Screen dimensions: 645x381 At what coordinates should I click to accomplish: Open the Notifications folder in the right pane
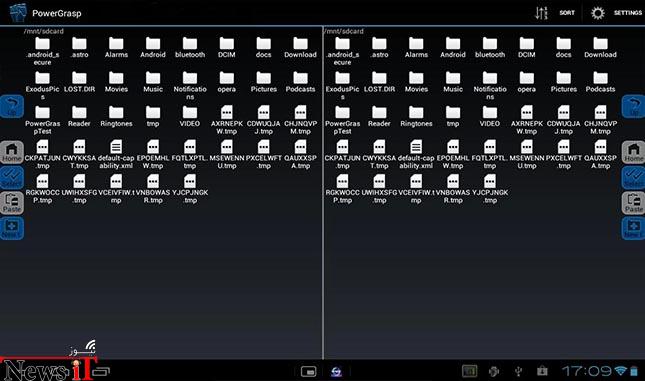tap(490, 86)
